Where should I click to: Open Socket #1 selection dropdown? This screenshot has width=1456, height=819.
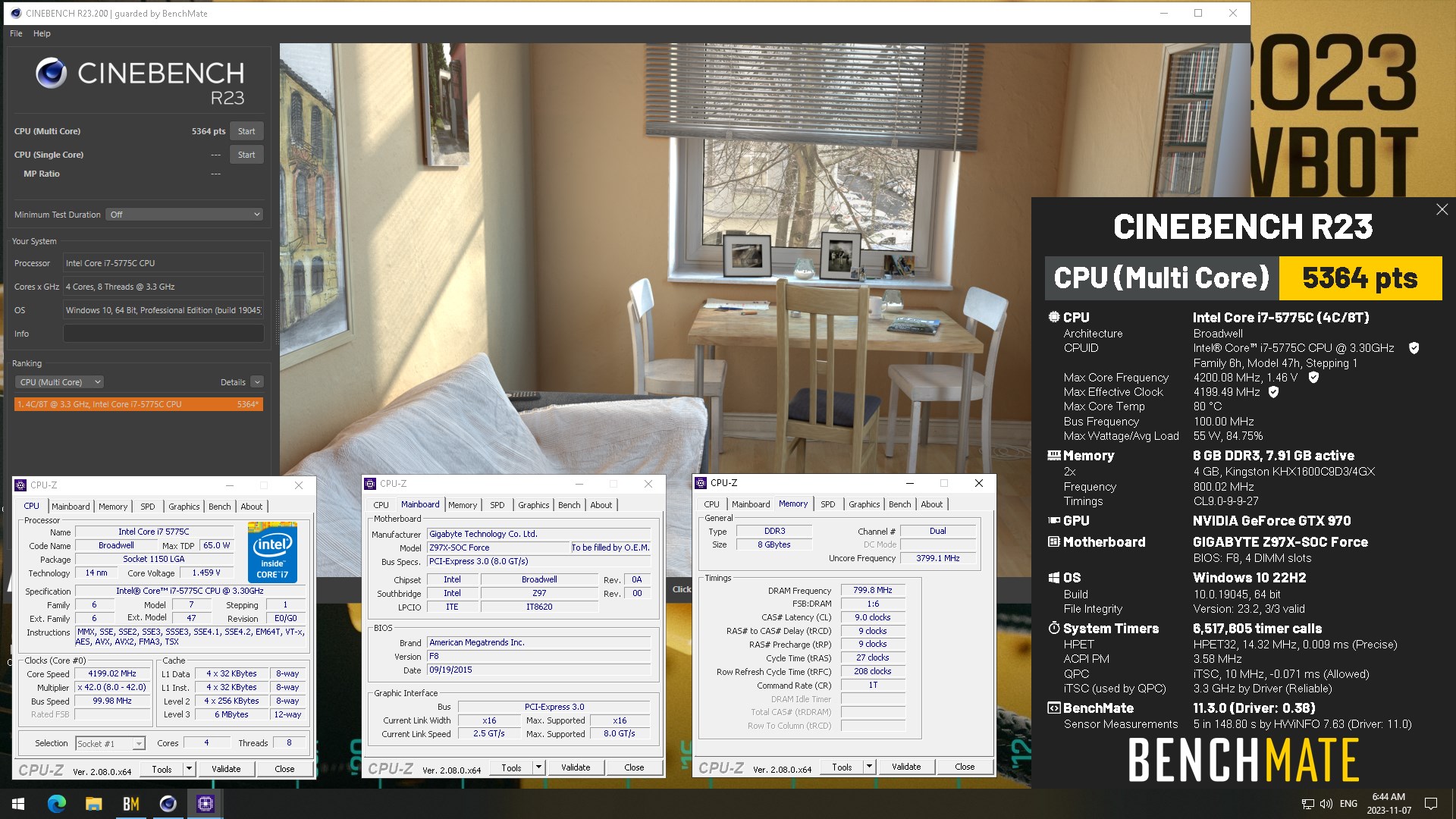tap(111, 744)
